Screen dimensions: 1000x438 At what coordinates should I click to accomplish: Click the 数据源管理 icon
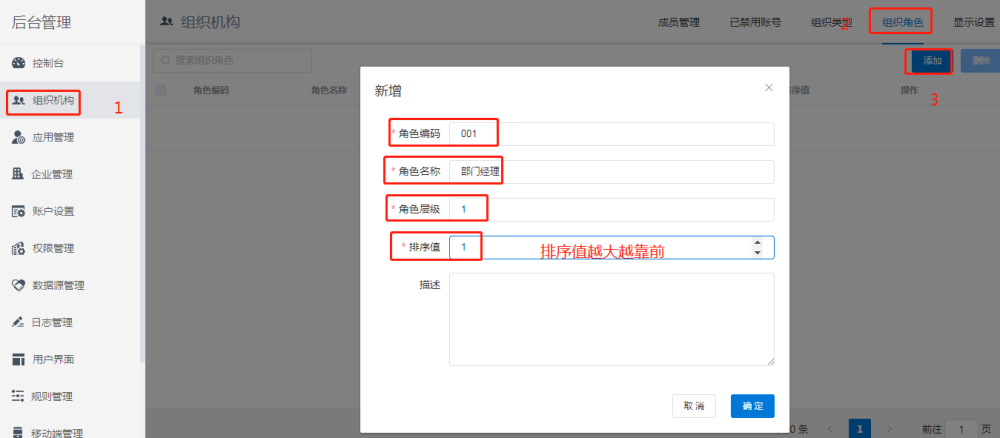click(18, 285)
